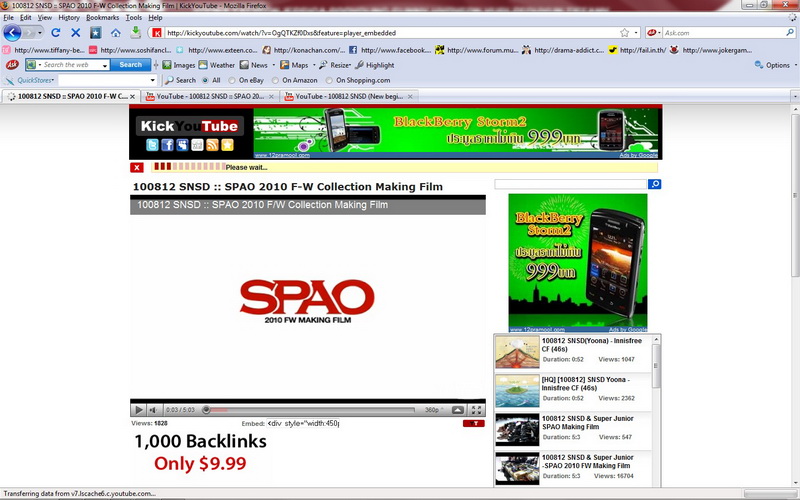Viewport: 800px width, 500px height.
Task: Select the All search radio button
Action: tap(205, 80)
